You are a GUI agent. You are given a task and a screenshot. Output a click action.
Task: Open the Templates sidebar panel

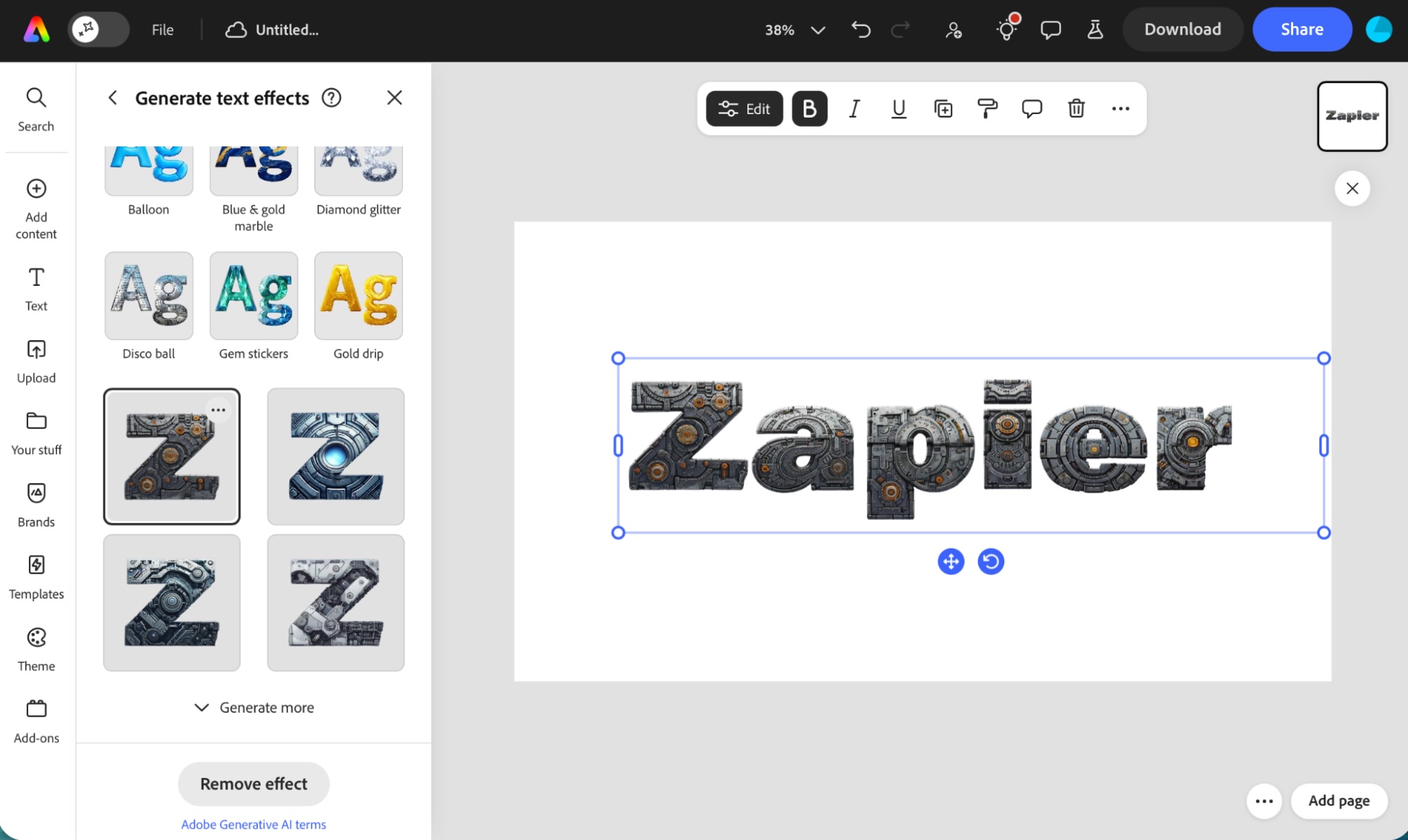point(36,576)
